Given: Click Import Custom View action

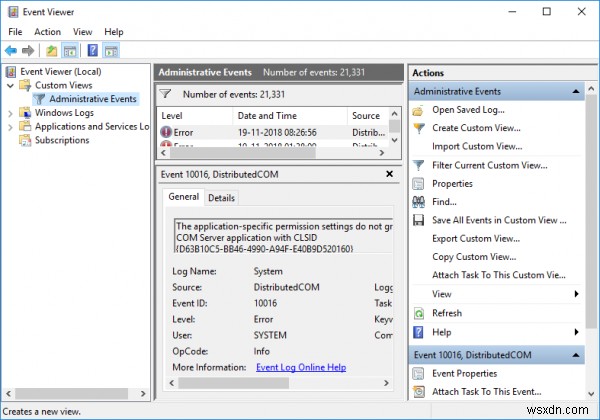Looking at the screenshot, I should point(477,146).
